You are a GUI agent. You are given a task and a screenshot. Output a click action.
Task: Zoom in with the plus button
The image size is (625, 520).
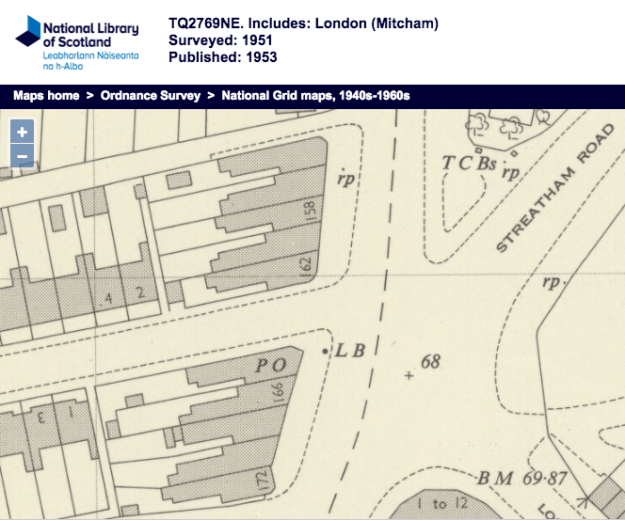coord(22,131)
